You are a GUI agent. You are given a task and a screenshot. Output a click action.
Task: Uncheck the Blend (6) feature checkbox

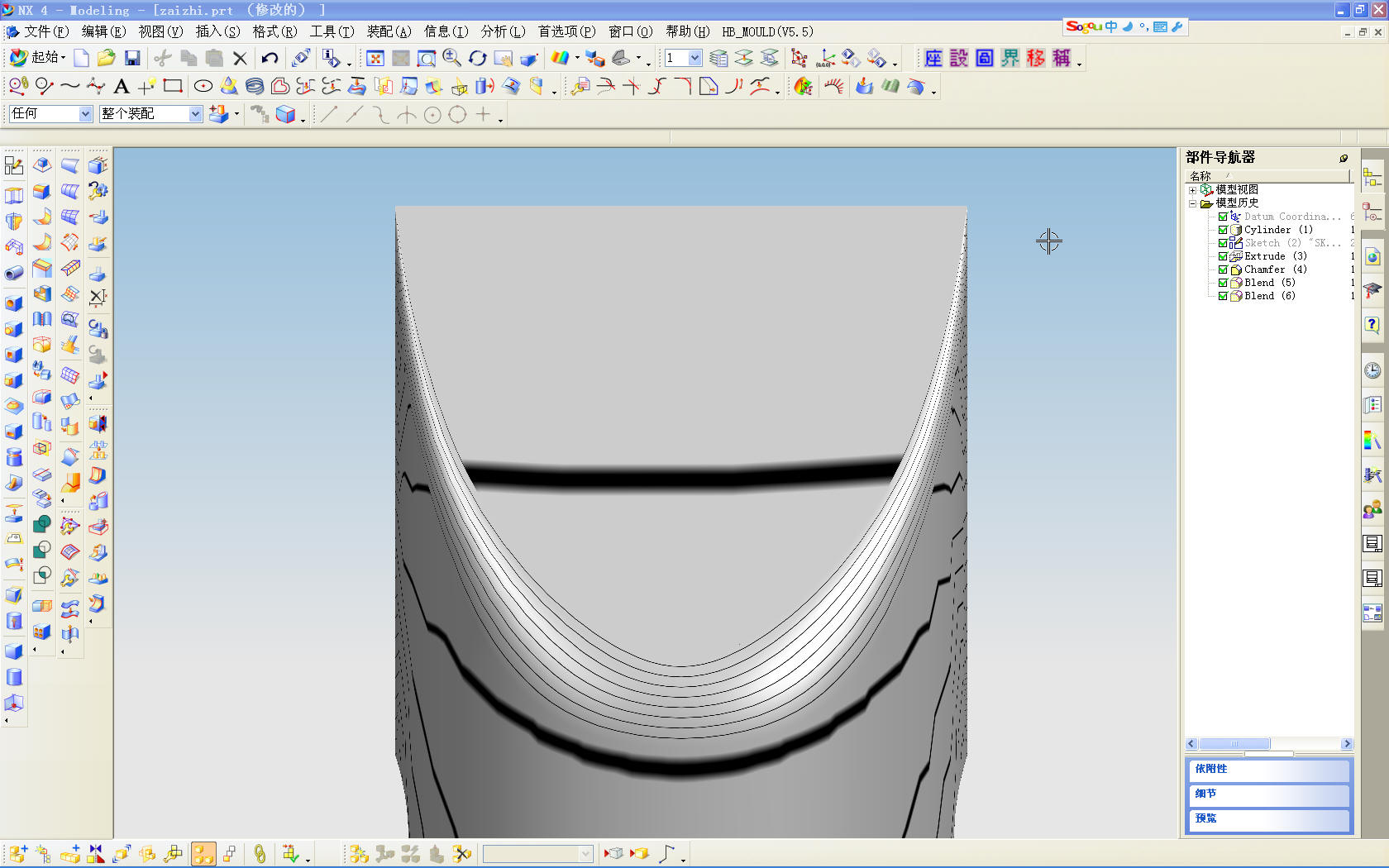tap(1223, 296)
